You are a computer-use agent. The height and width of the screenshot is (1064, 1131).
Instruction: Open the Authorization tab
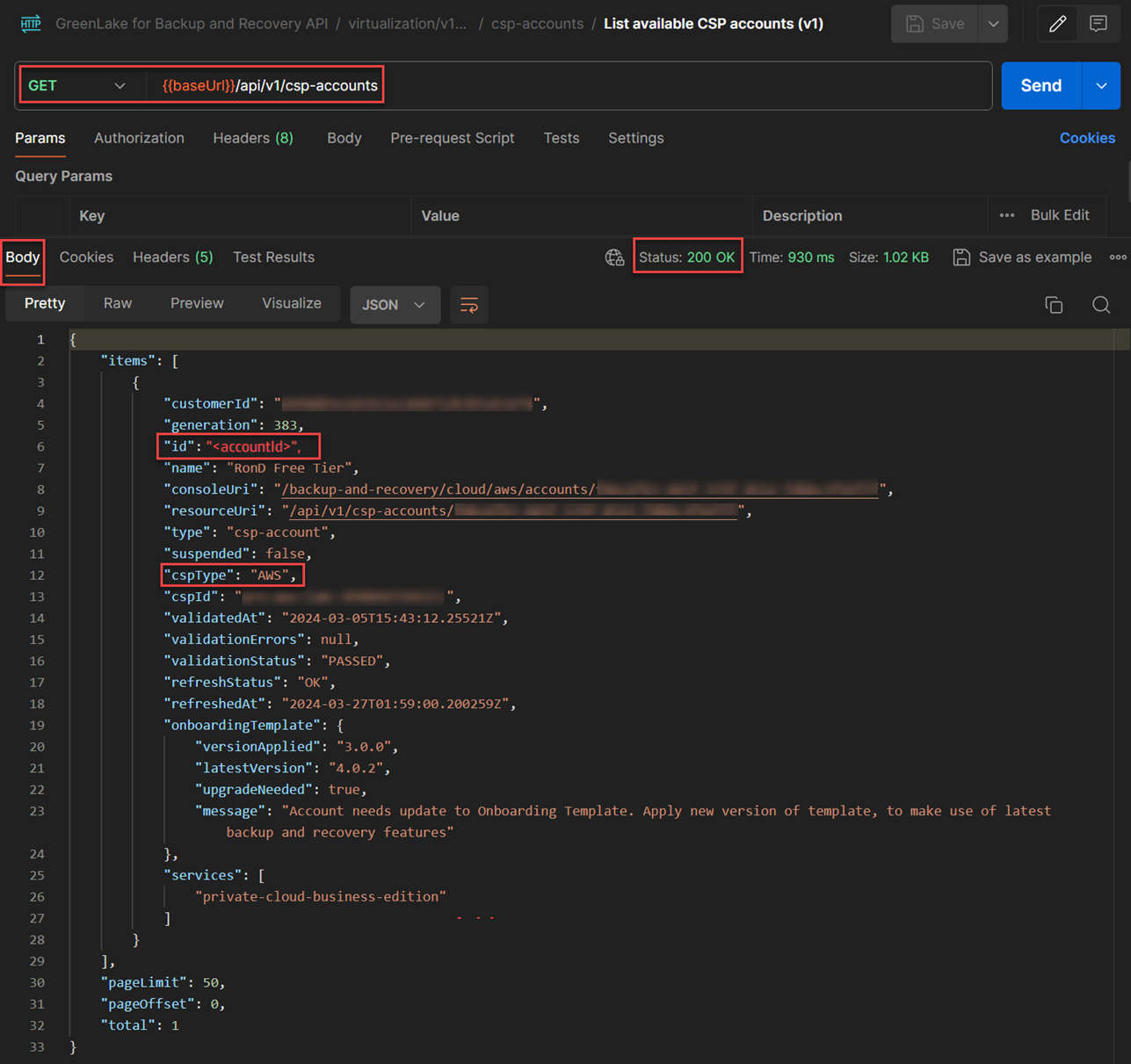point(139,138)
